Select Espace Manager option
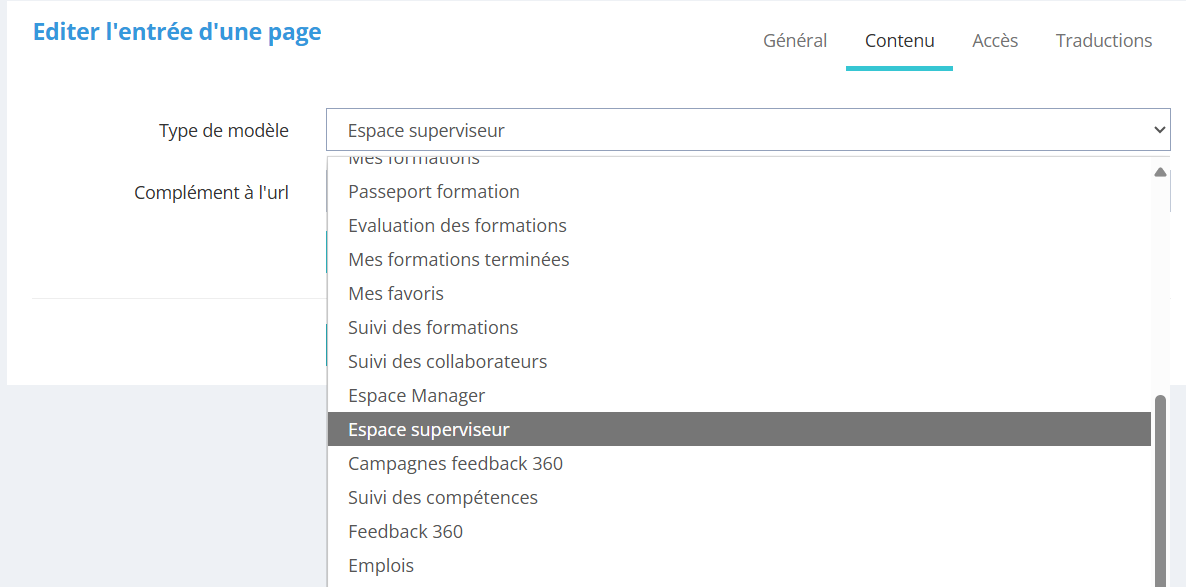Image resolution: width=1186 pixels, height=587 pixels. click(416, 396)
